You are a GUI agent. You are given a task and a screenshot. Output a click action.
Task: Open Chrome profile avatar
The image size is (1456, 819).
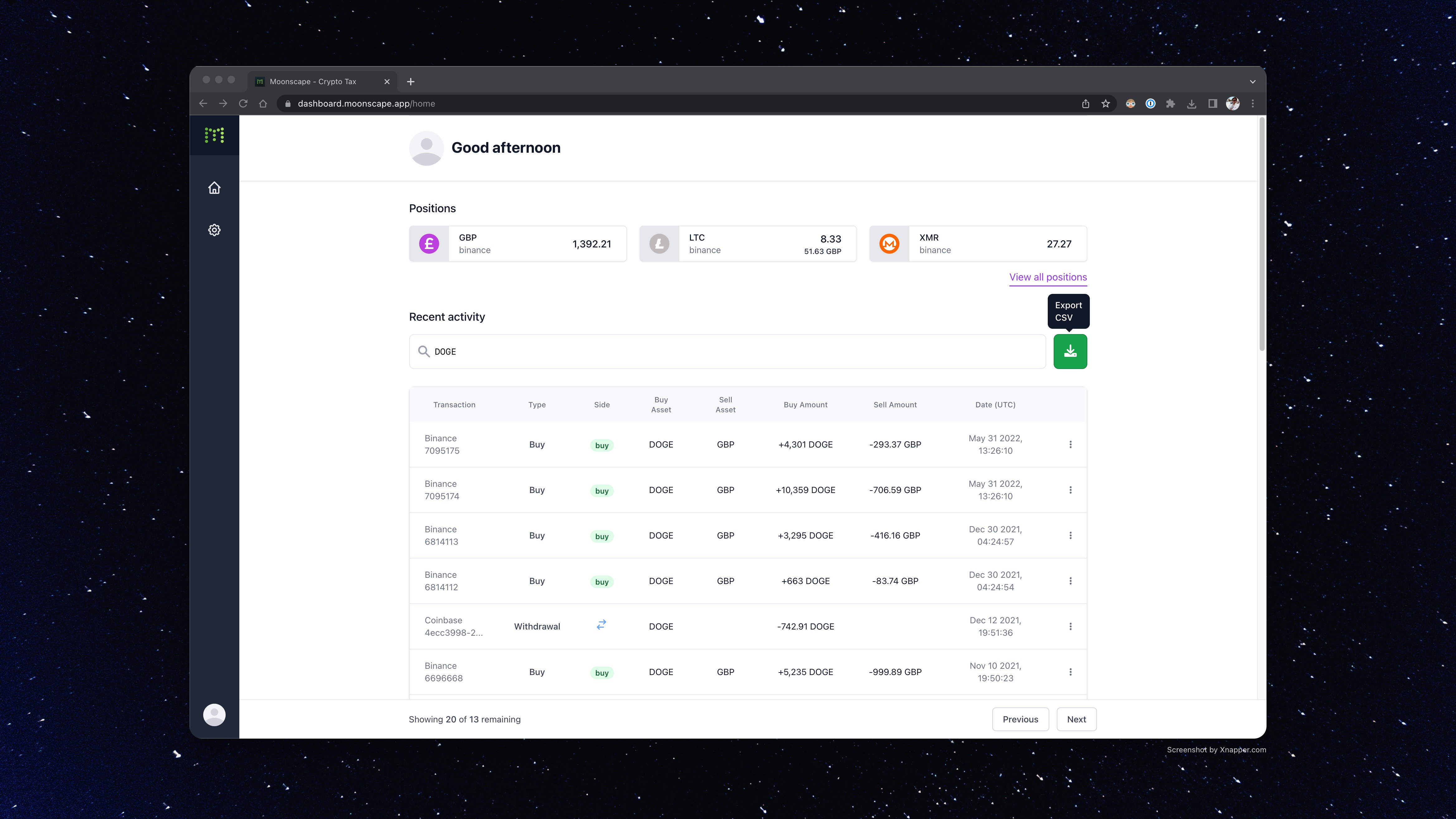tap(1233, 103)
